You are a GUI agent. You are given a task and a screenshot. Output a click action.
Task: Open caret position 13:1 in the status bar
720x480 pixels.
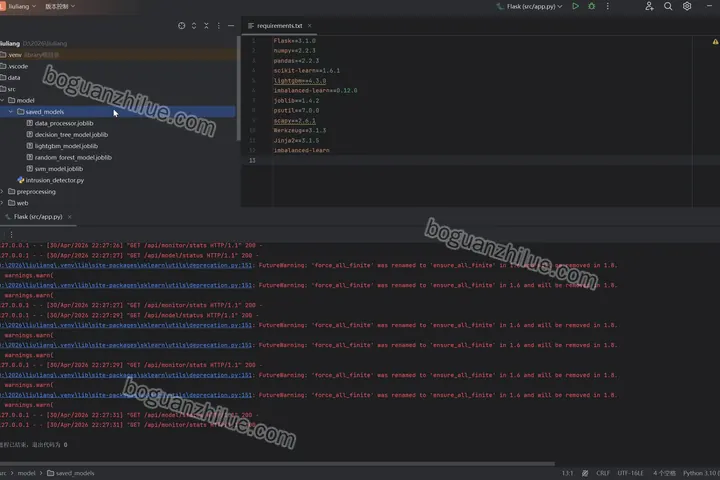click(567, 473)
